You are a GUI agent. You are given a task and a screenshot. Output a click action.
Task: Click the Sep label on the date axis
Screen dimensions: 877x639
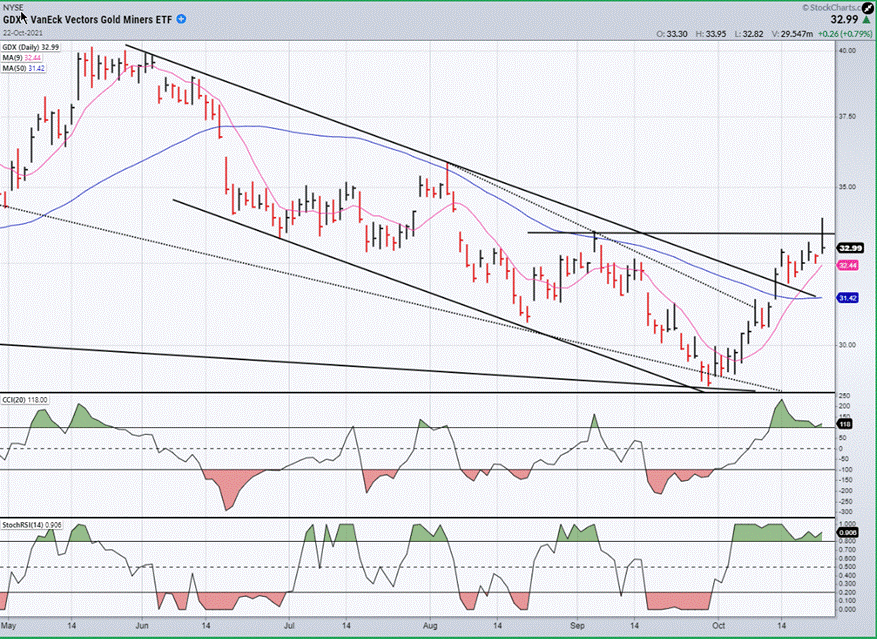(578, 626)
